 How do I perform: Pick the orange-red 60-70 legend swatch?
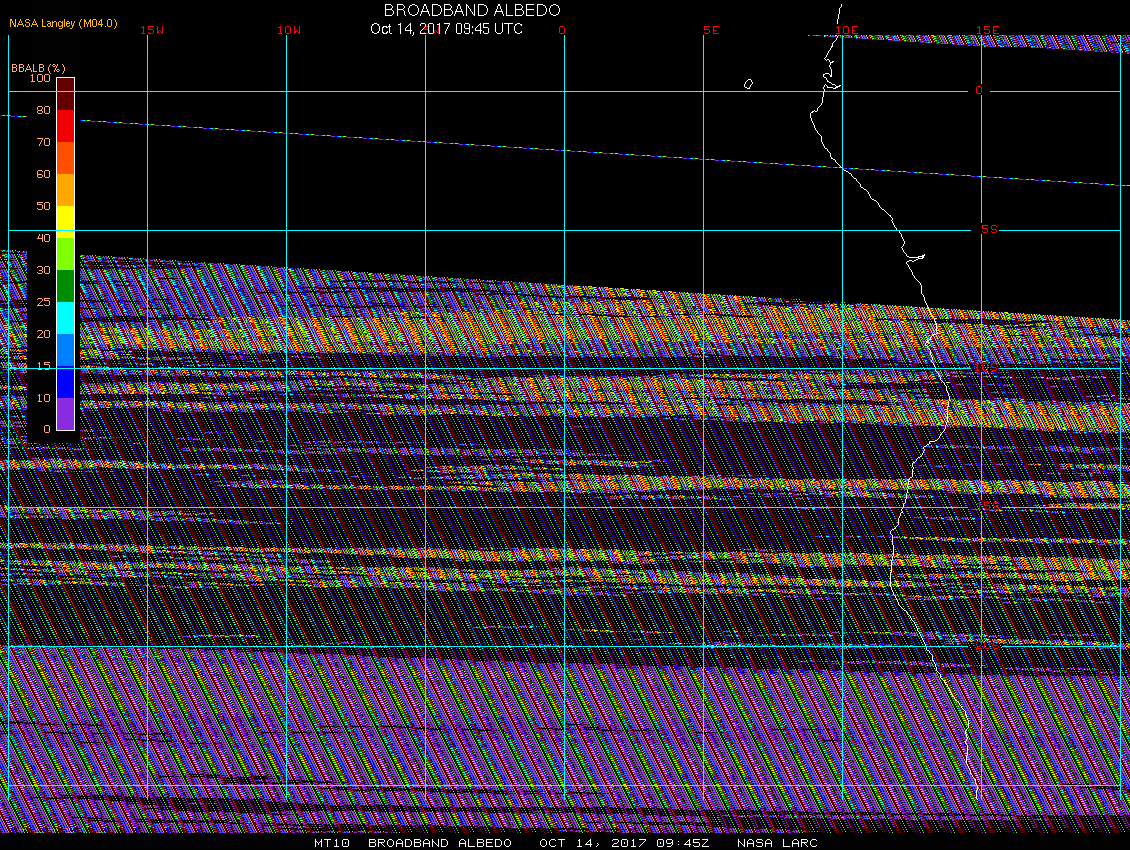pyautogui.click(x=66, y=158)
